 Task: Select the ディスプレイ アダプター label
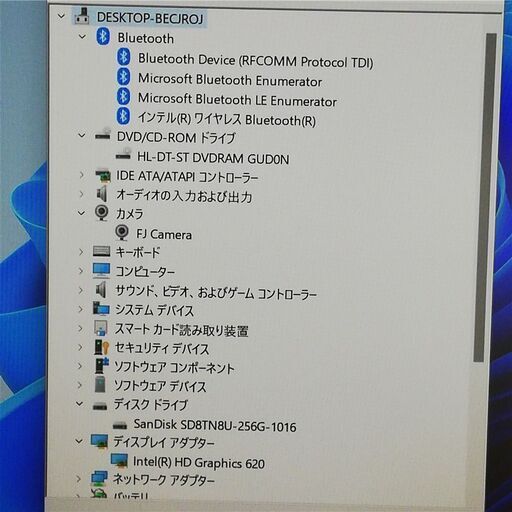tap(164, 442)
